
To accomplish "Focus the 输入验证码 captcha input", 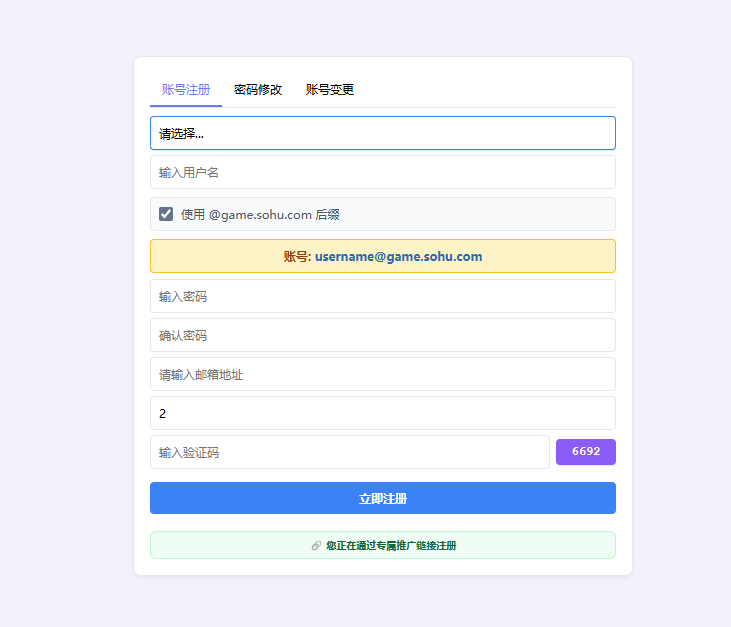I will (349, 452).
